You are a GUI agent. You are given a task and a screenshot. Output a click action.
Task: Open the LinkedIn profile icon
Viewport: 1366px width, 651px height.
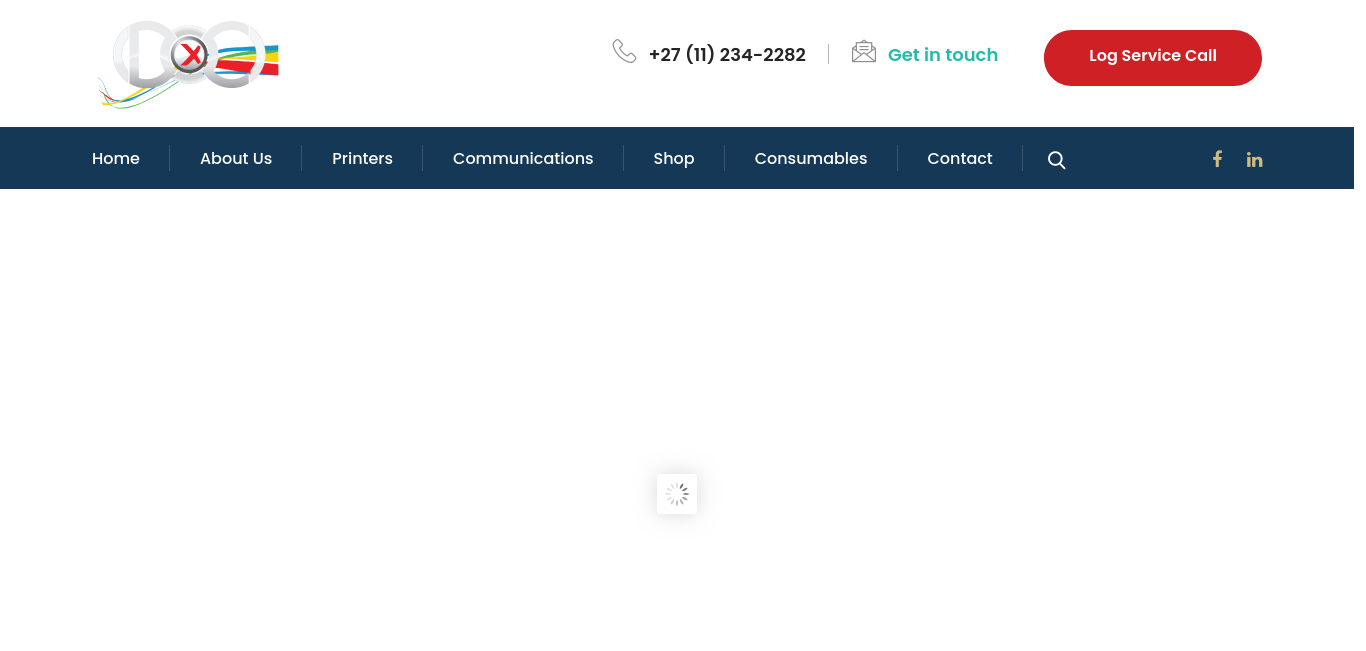(1254, 159)
